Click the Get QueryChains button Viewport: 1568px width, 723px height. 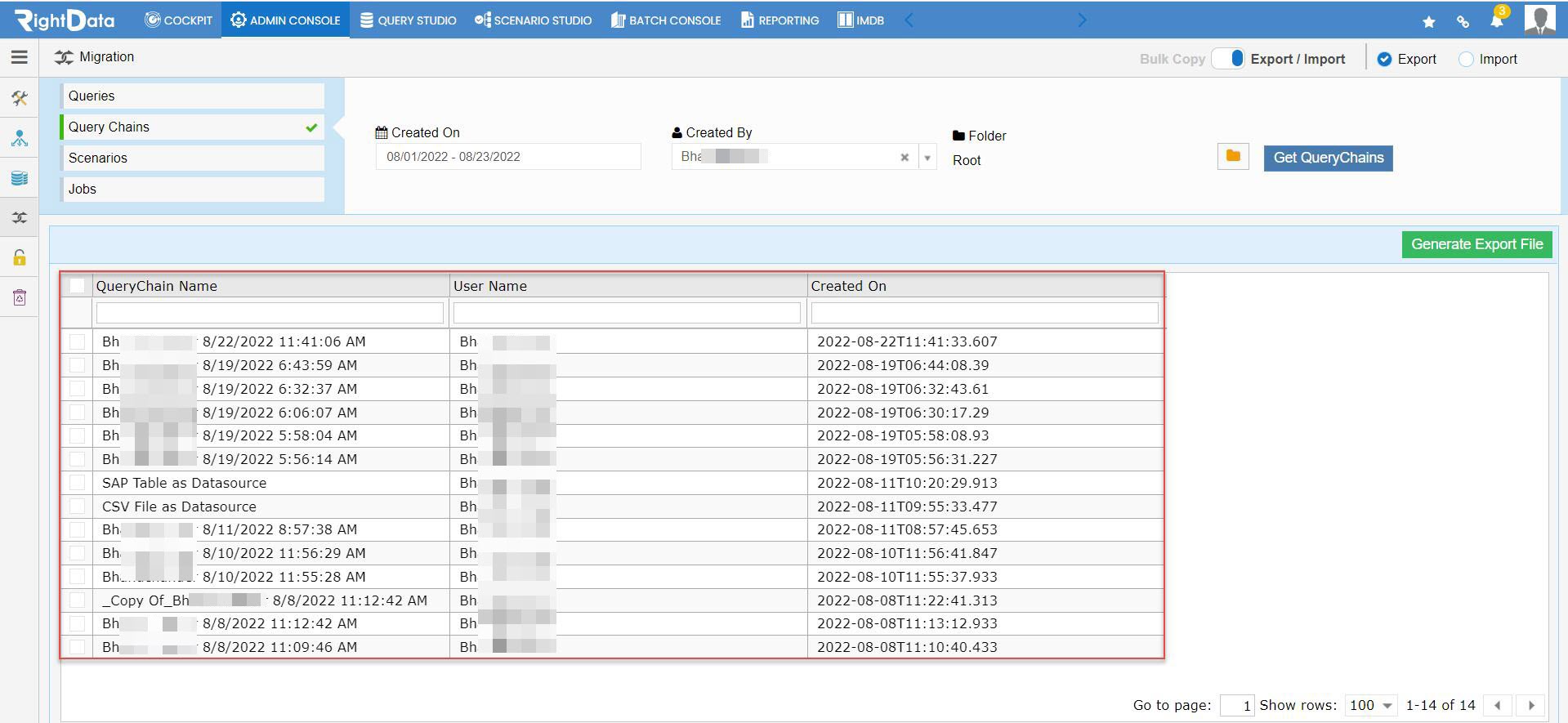(x=1328, y=158)
